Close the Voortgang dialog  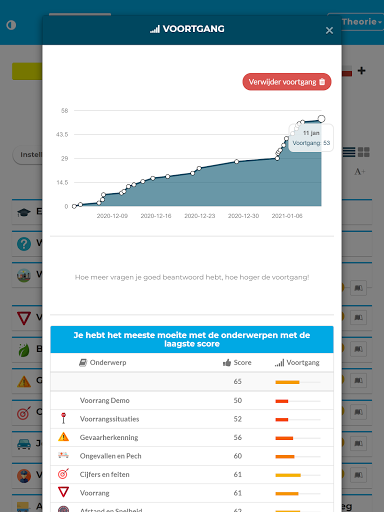click(x=329, y=31)
